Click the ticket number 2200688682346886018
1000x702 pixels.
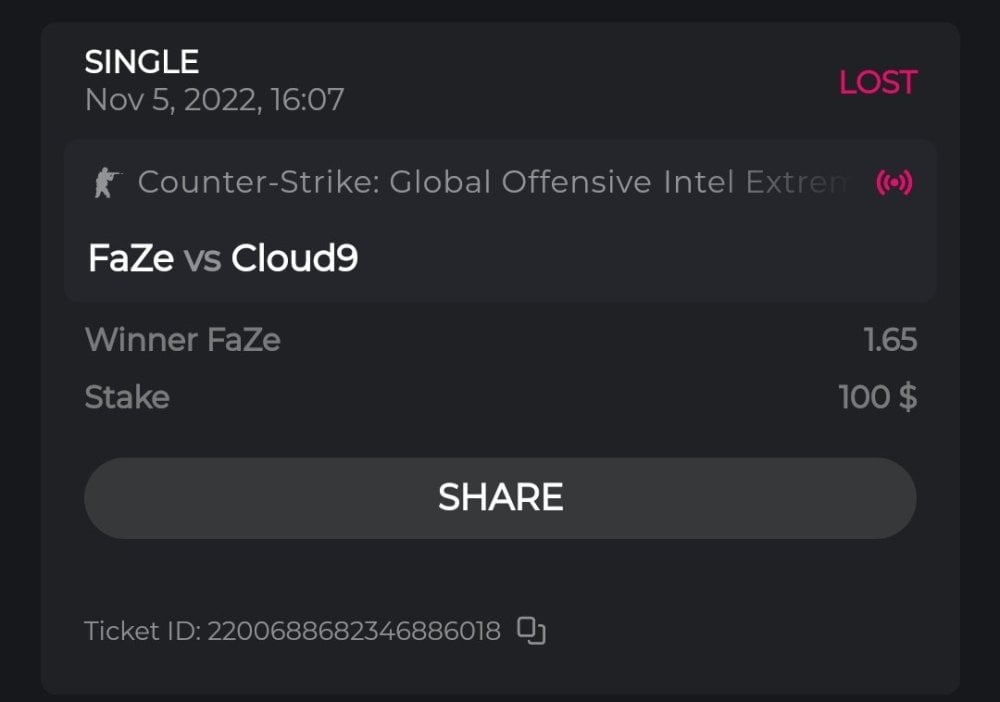click(x=354, y=631)
